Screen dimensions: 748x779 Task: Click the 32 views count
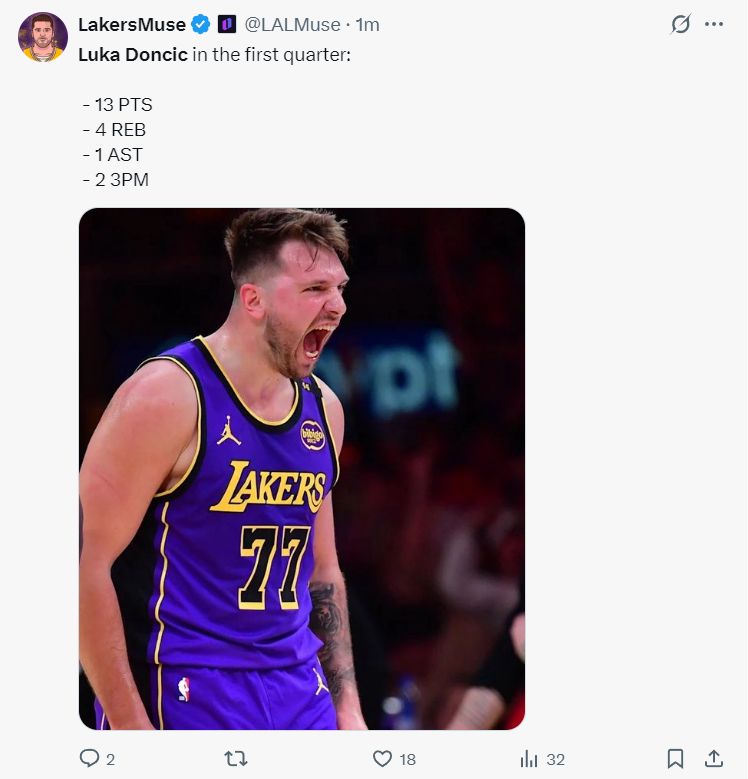tap(556, 760)
